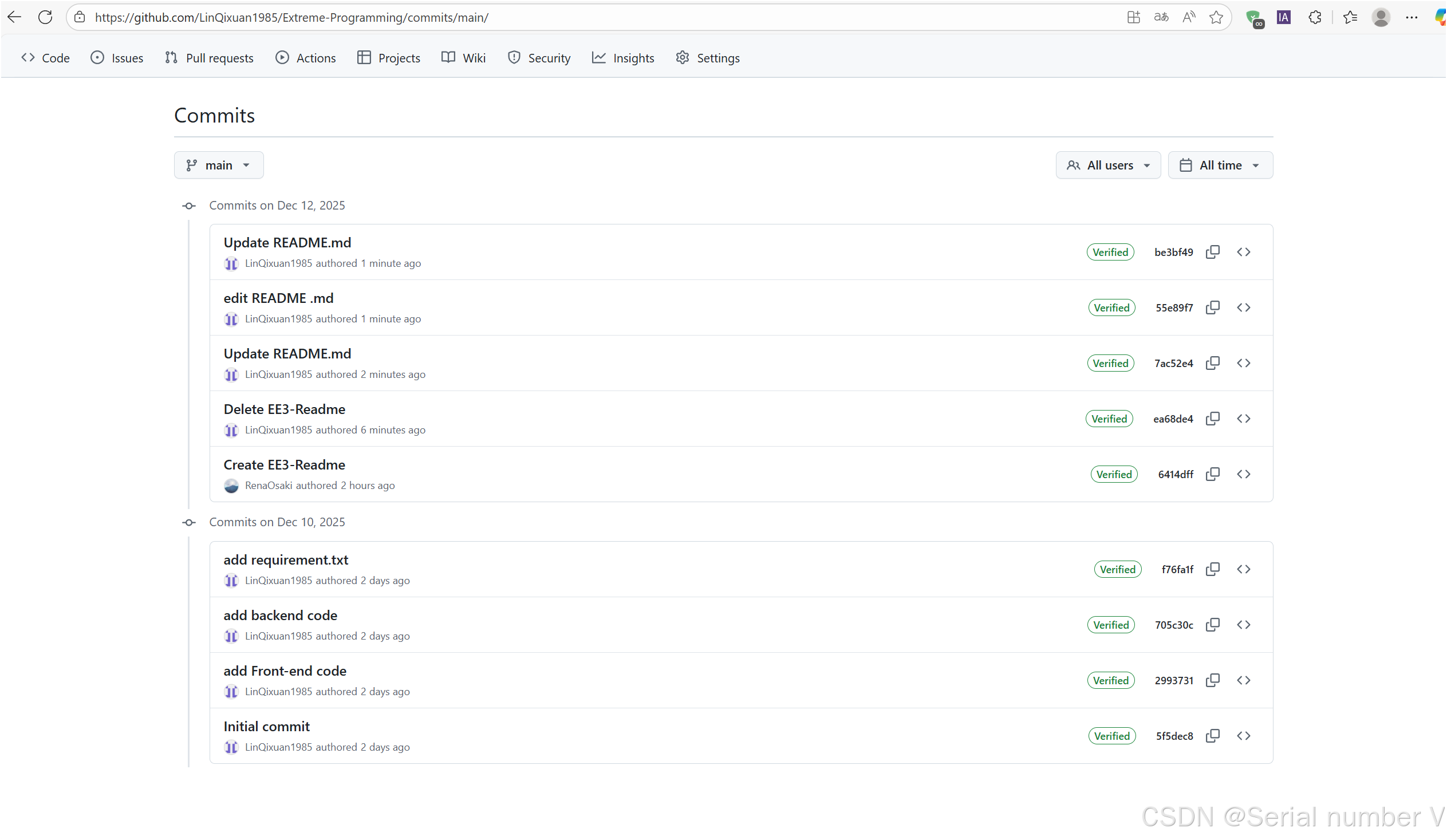Open the main branch dropdown
This screenshot has height=840, width=1447.
219,165
